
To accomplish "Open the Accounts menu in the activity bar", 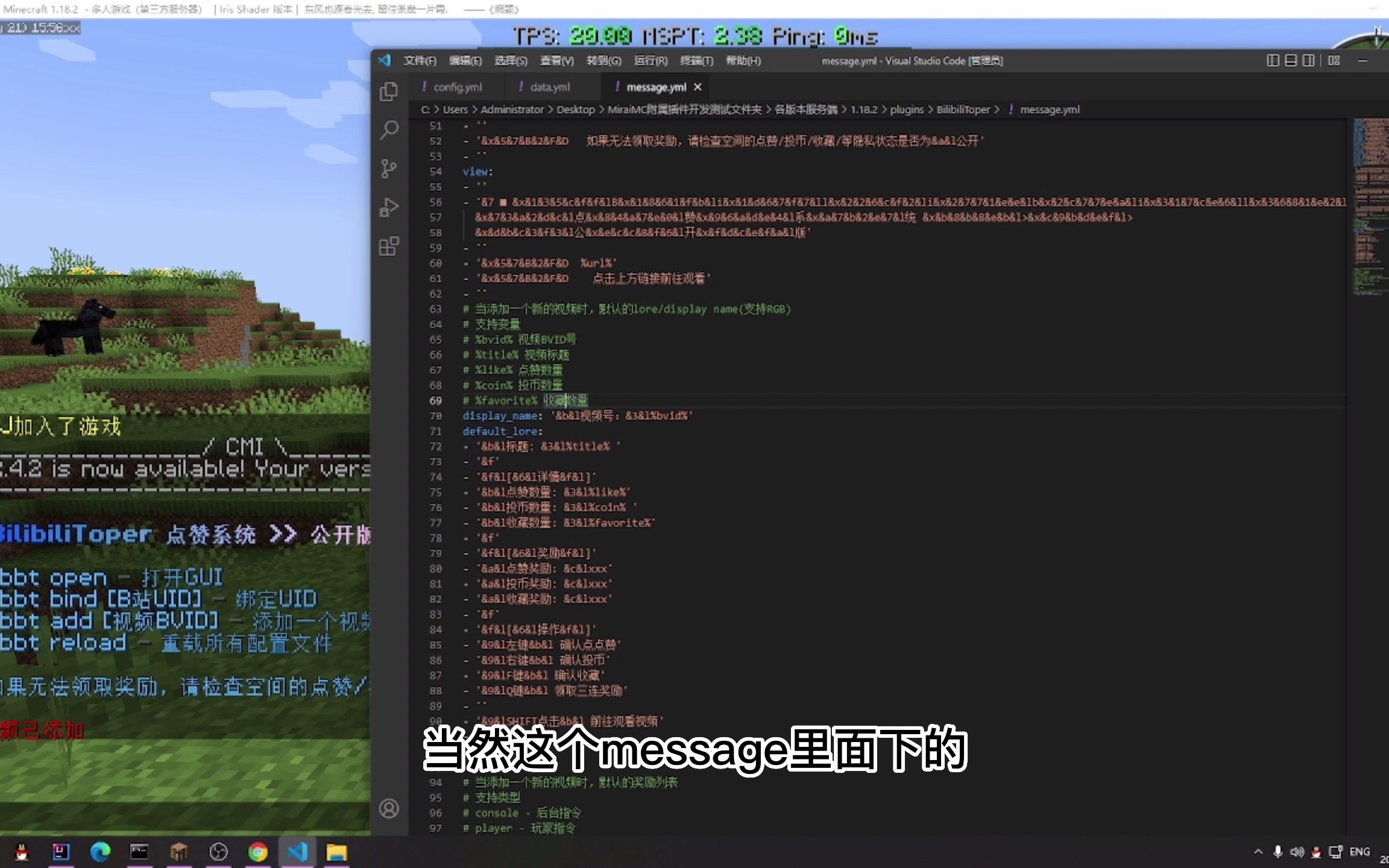I will pos(389,808).
